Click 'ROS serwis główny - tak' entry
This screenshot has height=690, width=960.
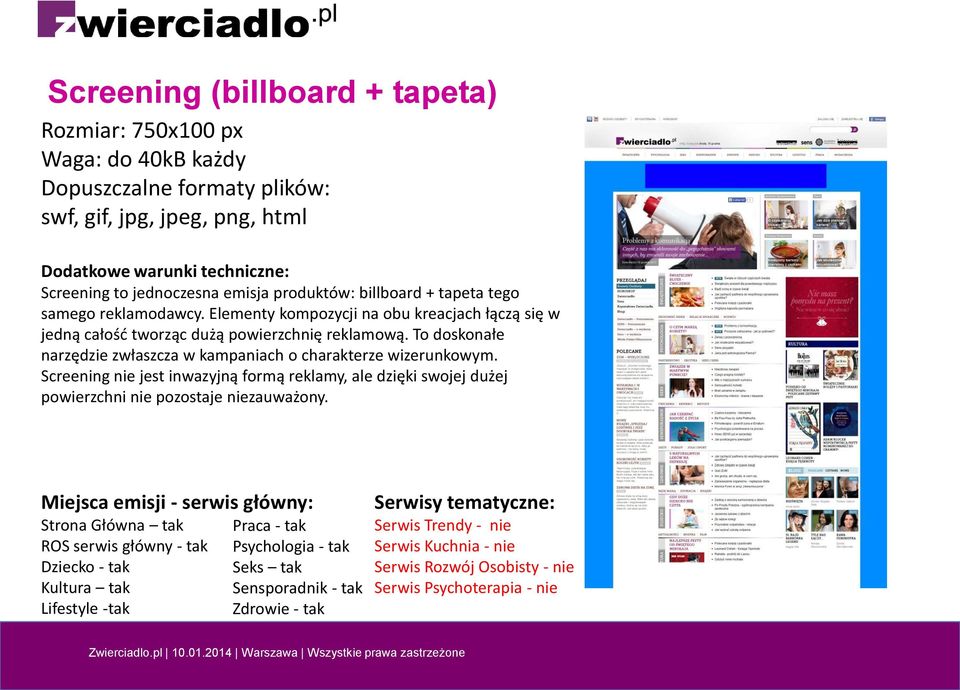pos(124,546)
